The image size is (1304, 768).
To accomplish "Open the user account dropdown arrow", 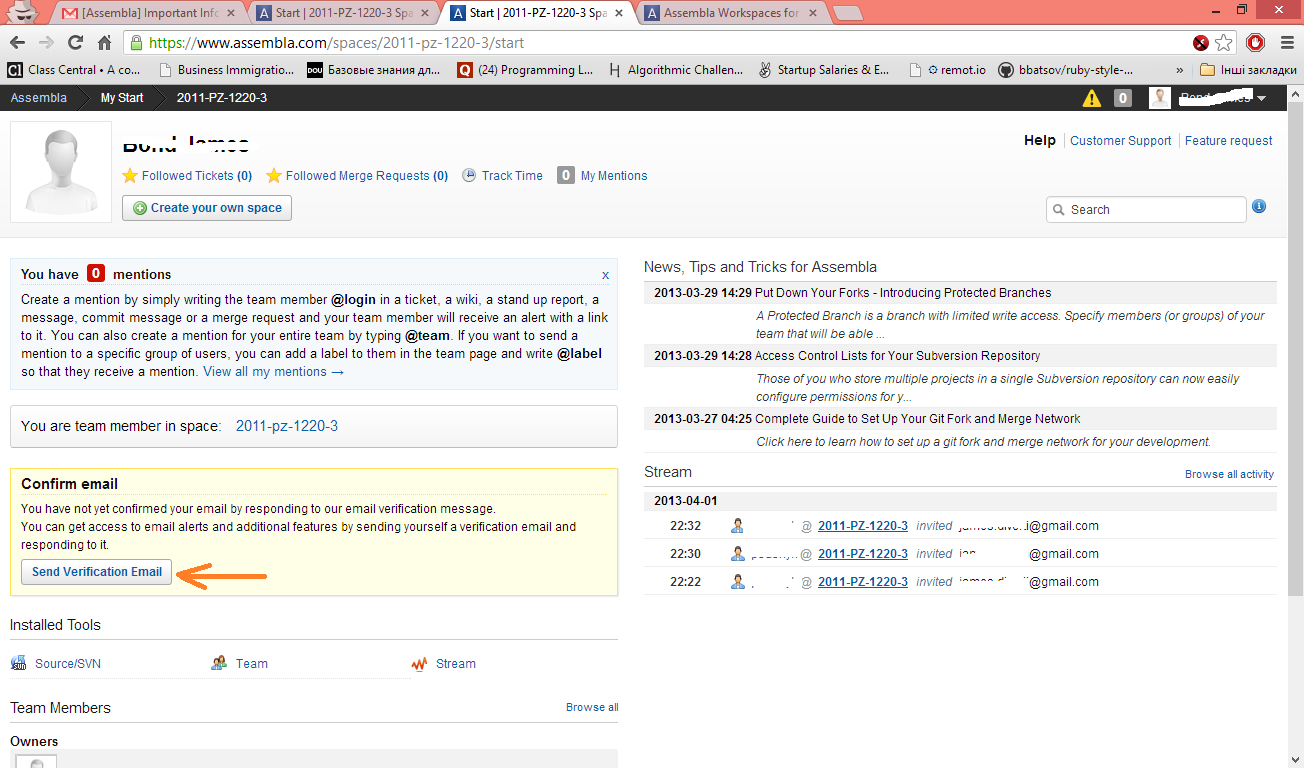I will click(1262, 98).
